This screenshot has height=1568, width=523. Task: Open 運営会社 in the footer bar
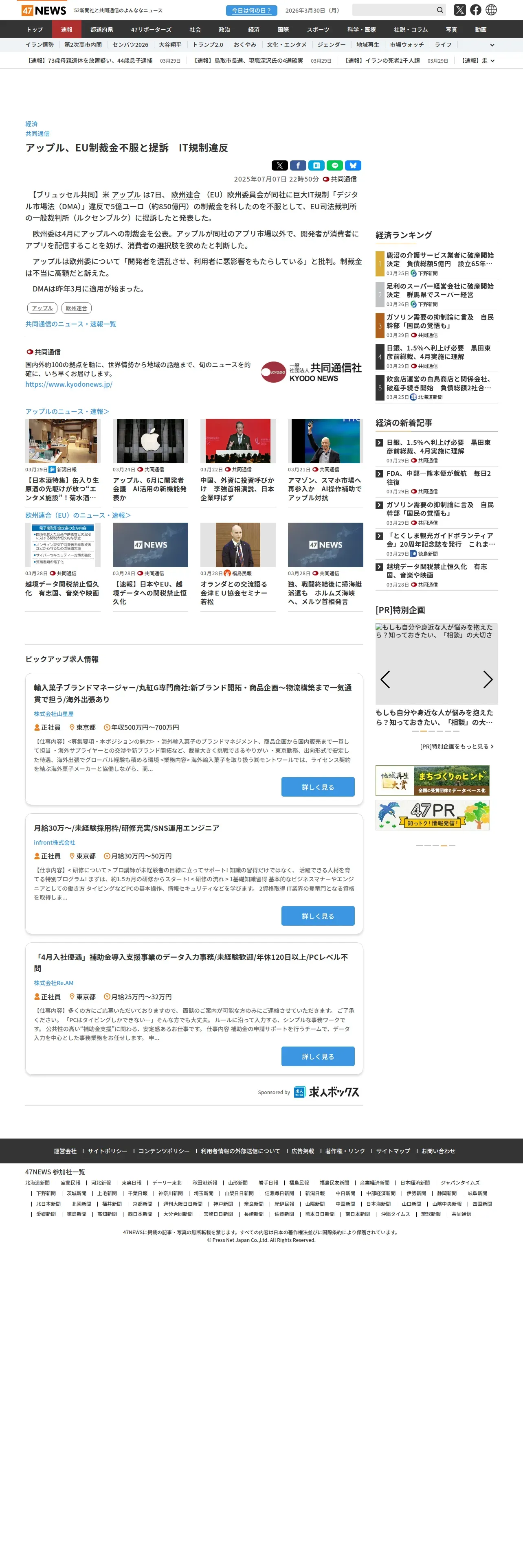tap(65, 1151)
